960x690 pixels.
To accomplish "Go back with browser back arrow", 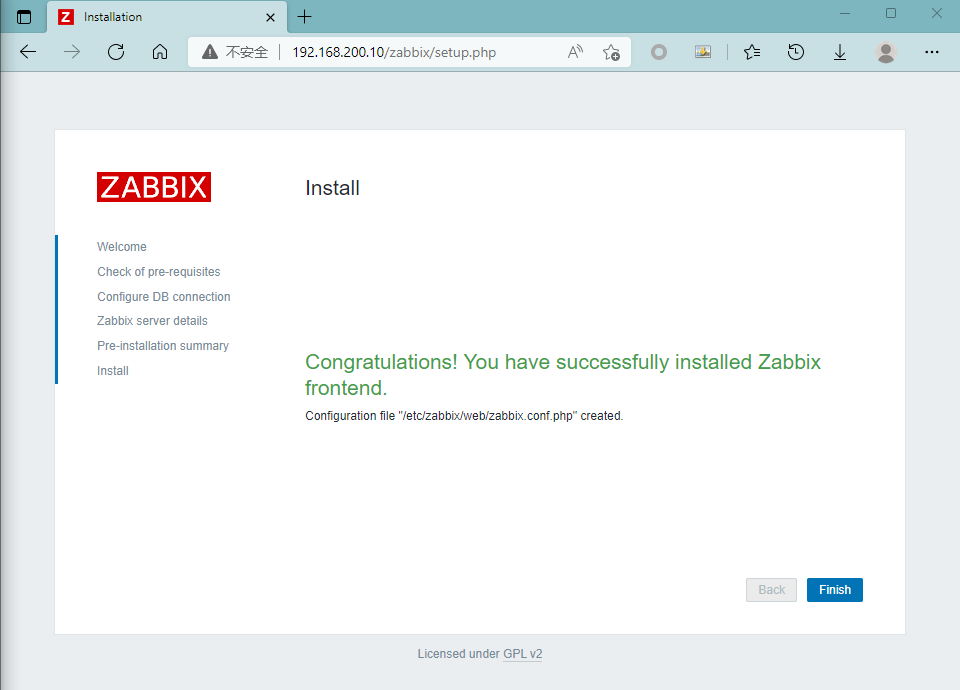I will click(x=28, y=52).
